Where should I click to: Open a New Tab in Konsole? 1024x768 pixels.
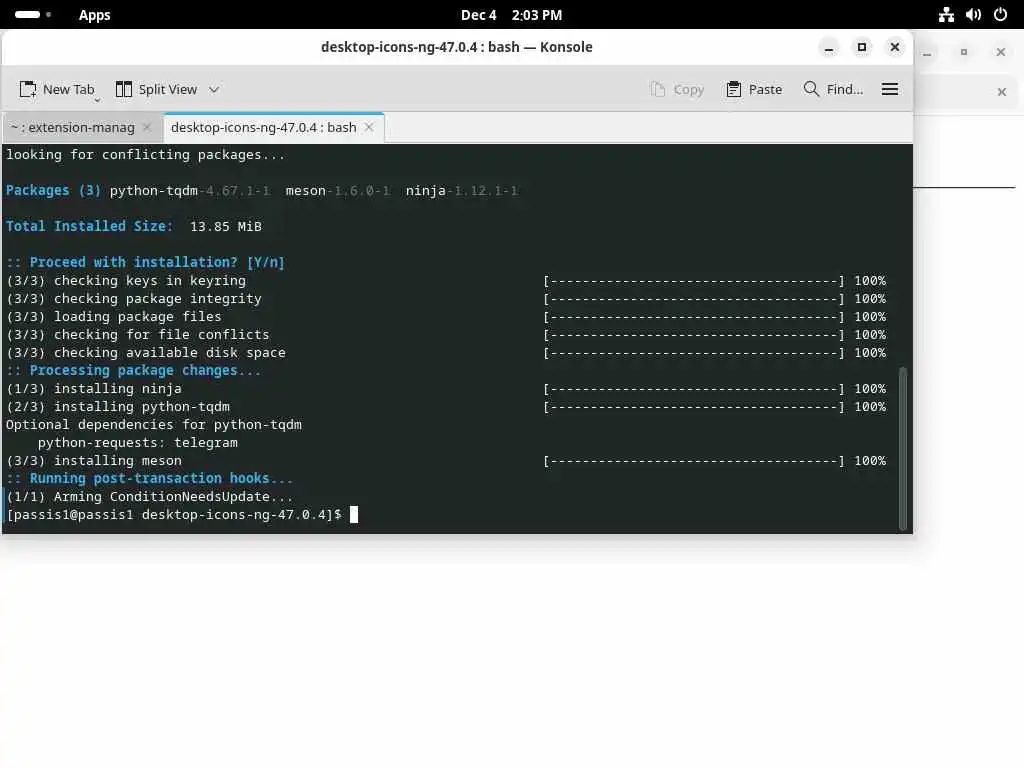[57, 89]
